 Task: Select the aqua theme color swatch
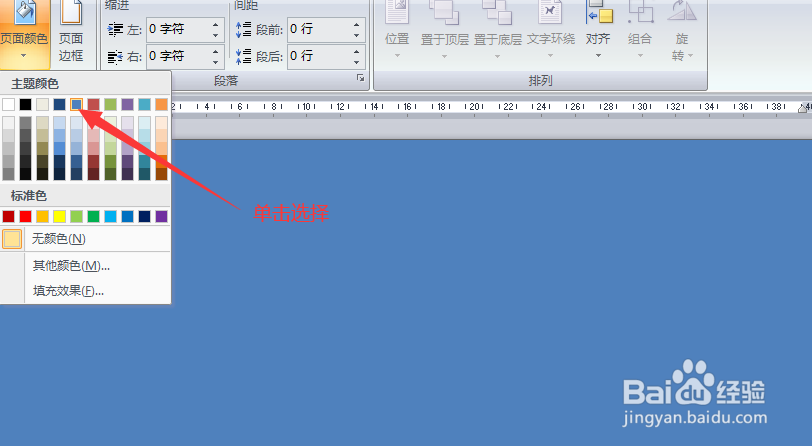[144, 105]
